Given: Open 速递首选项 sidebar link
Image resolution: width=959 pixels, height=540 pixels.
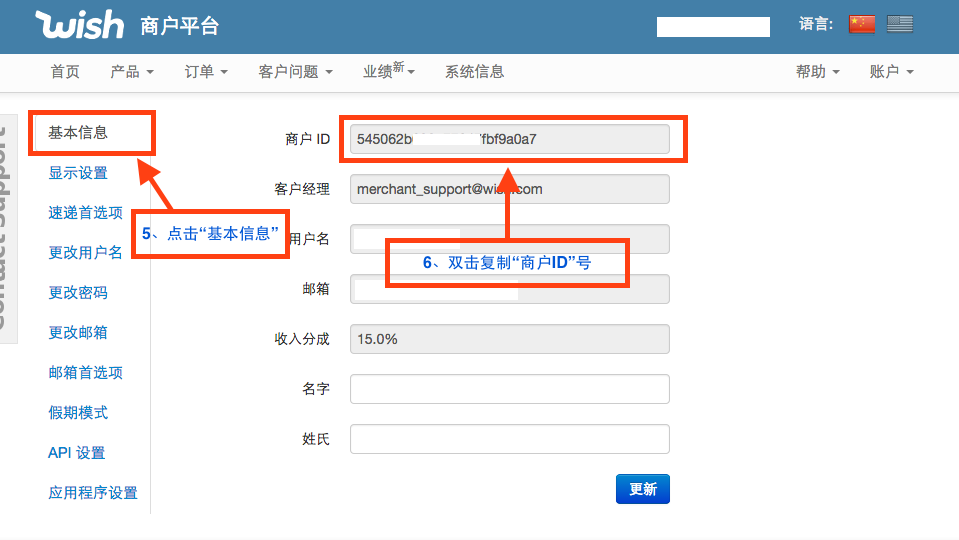Looking at the screenshot, I should pos(86,212).
